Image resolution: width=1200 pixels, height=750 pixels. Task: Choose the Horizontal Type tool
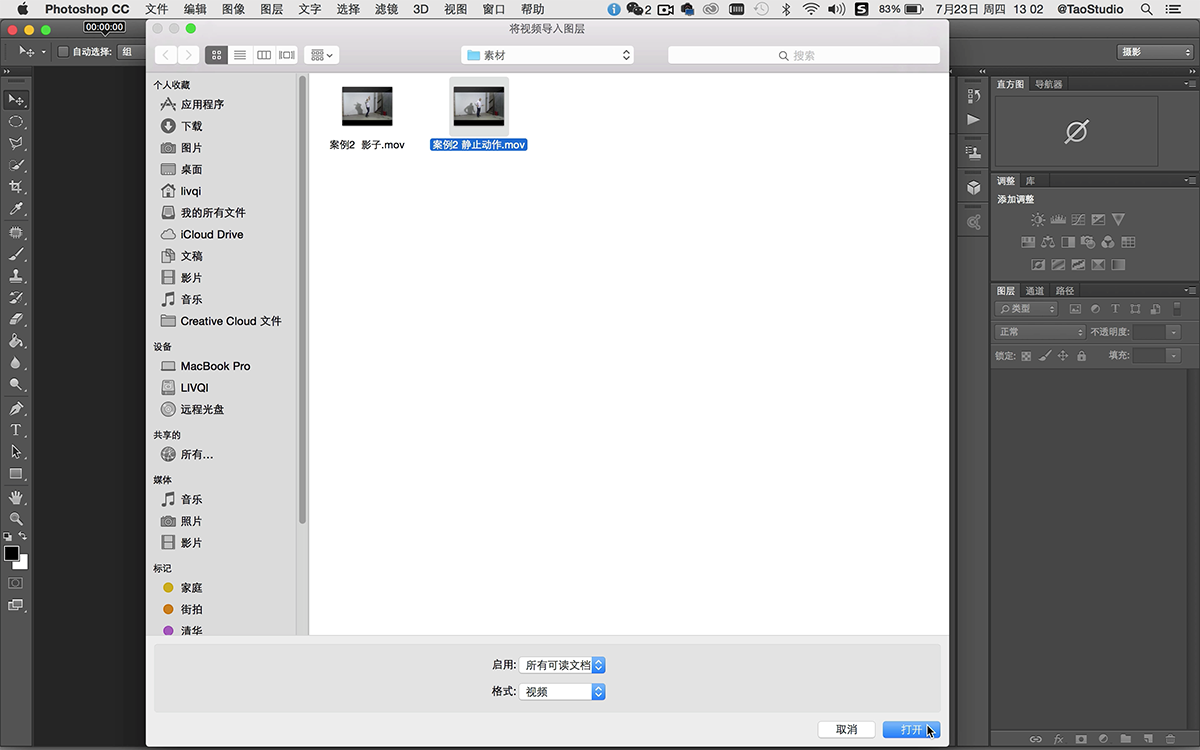click(x=16, y=430)
